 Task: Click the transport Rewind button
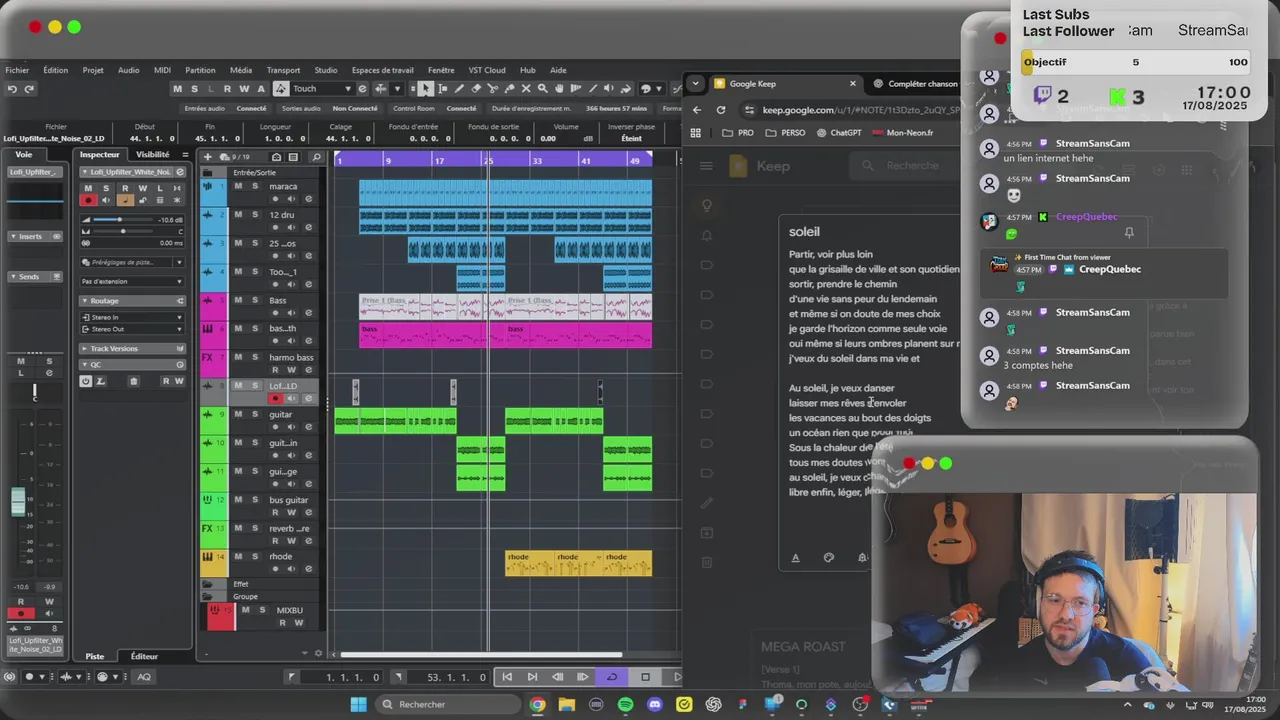557,677
